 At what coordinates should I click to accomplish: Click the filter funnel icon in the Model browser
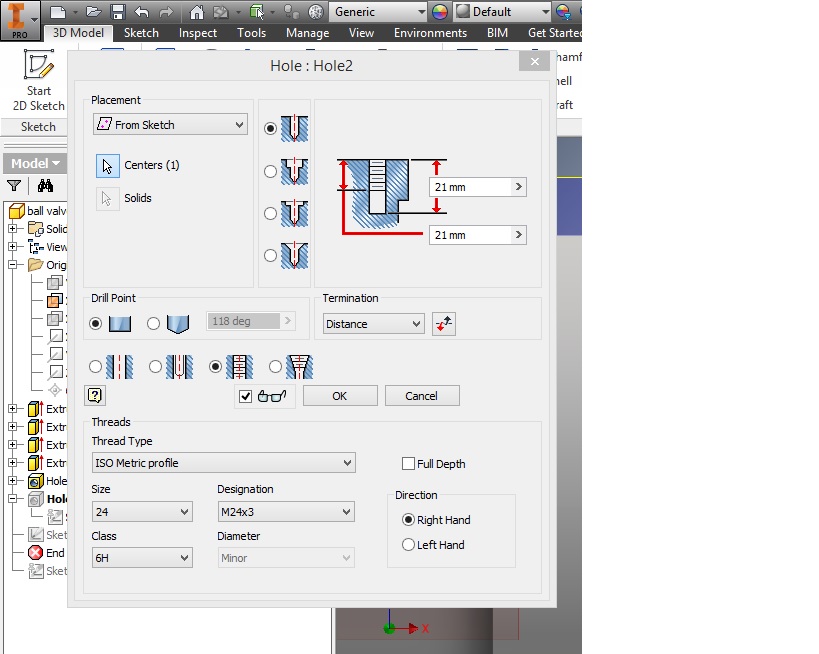point(14,185)
